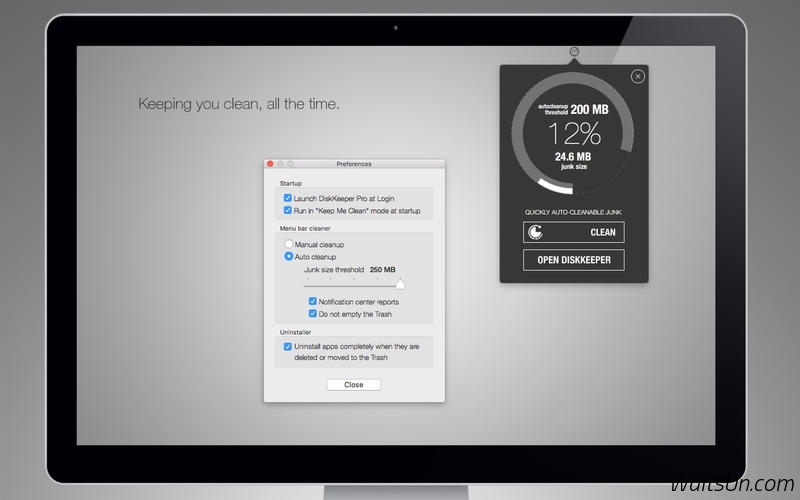The width and height of the screenshot is (800, 500).
Task: Select Auto cleanup radio button
Action: (x=289, y=256)
